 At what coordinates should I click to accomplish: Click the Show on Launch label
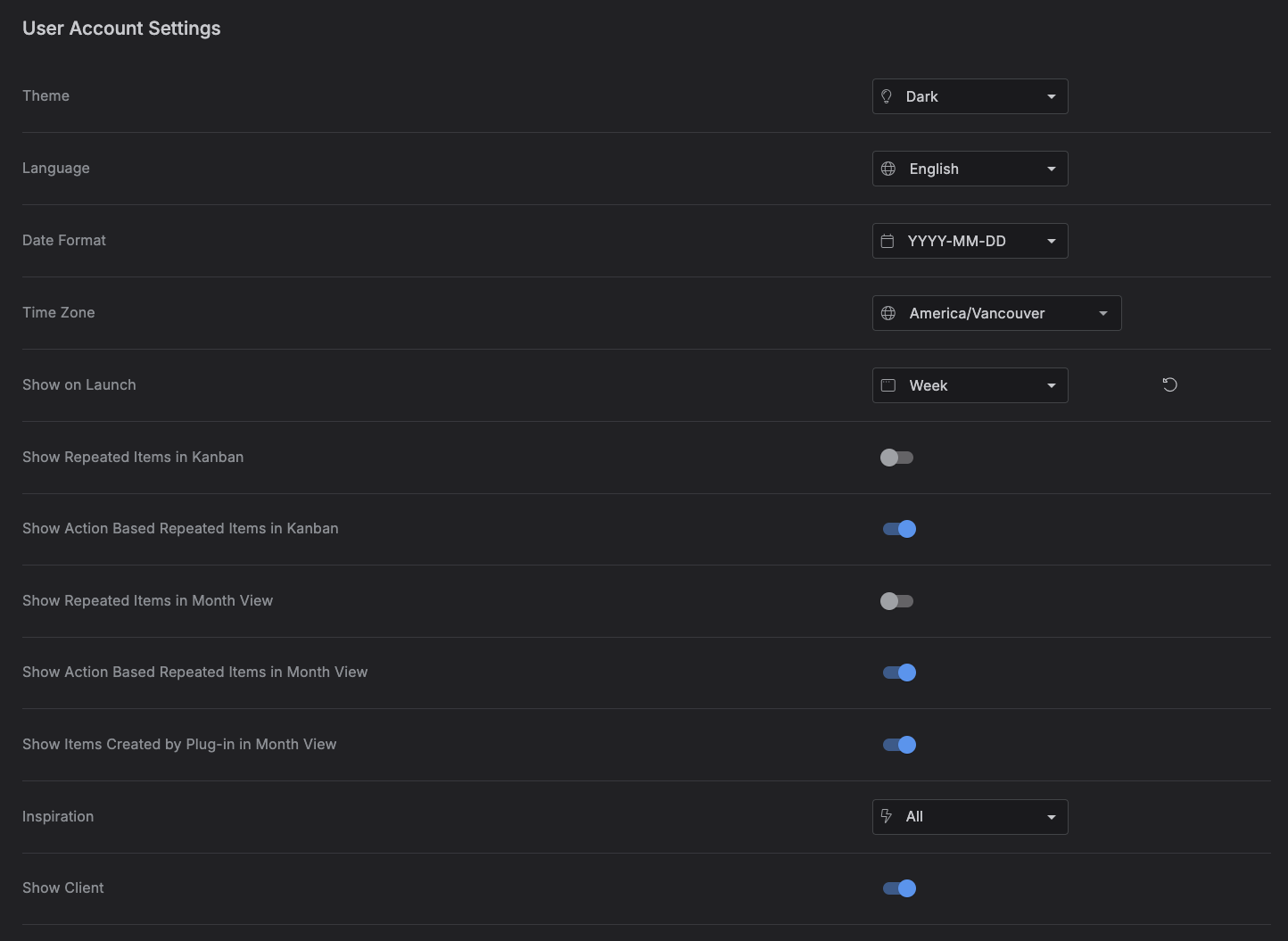(x=79, y=384)
